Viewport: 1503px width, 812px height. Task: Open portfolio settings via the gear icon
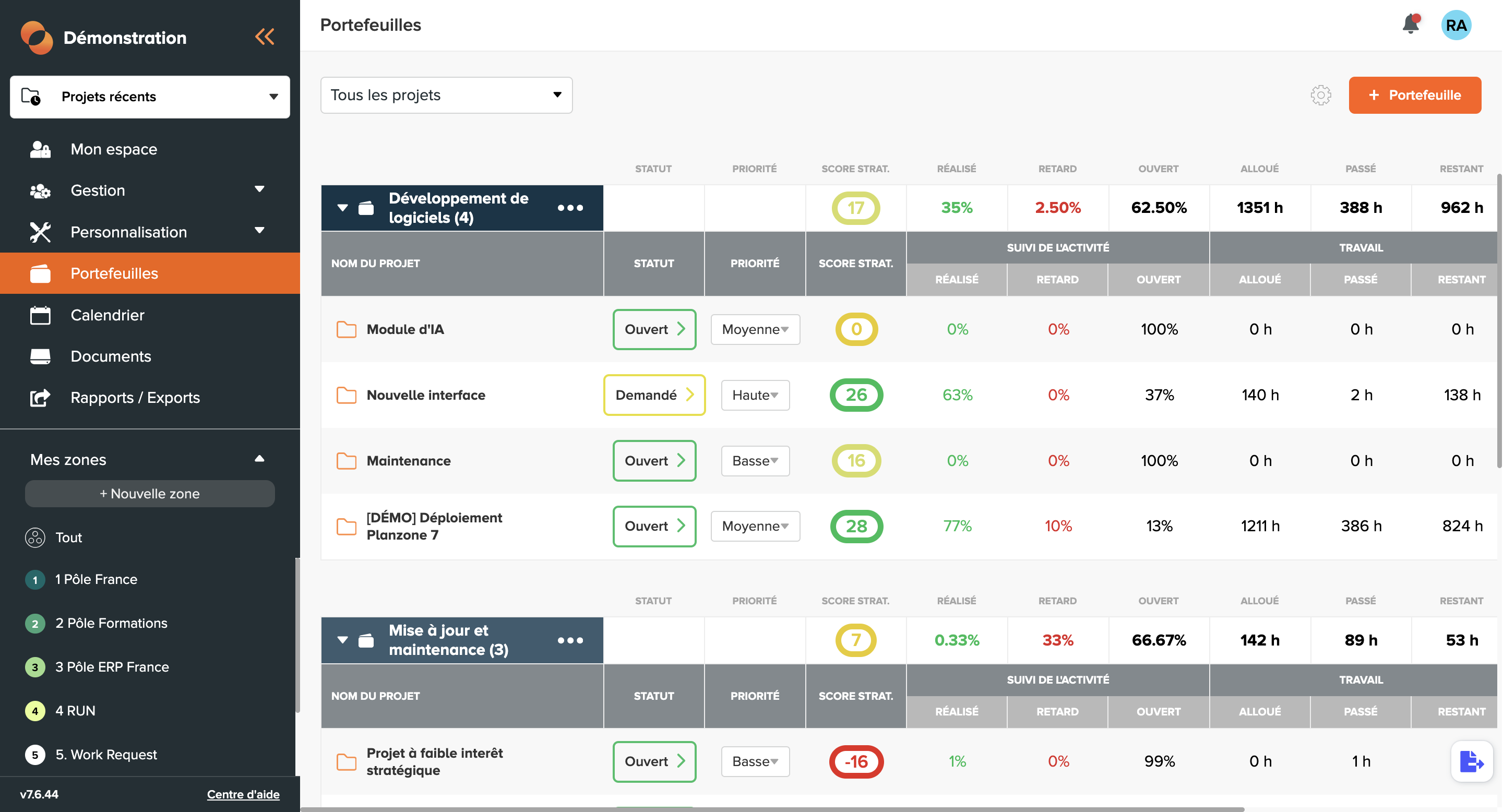[1321, 95]
